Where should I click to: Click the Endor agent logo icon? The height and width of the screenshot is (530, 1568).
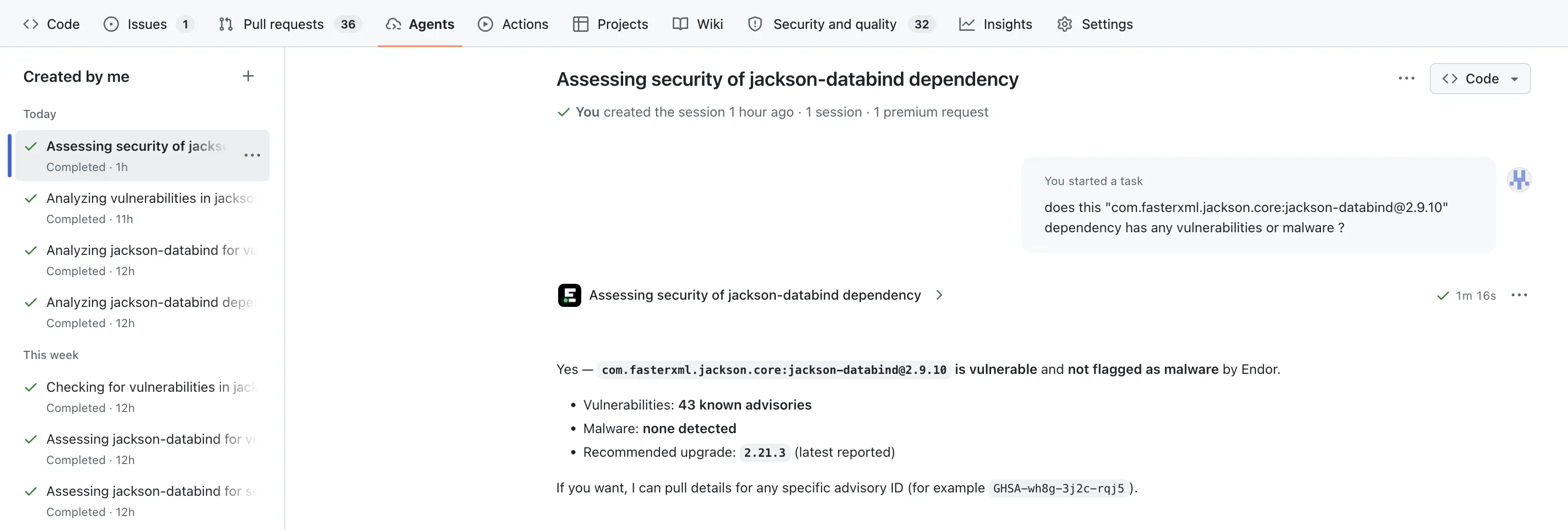[x=569, y=295]
